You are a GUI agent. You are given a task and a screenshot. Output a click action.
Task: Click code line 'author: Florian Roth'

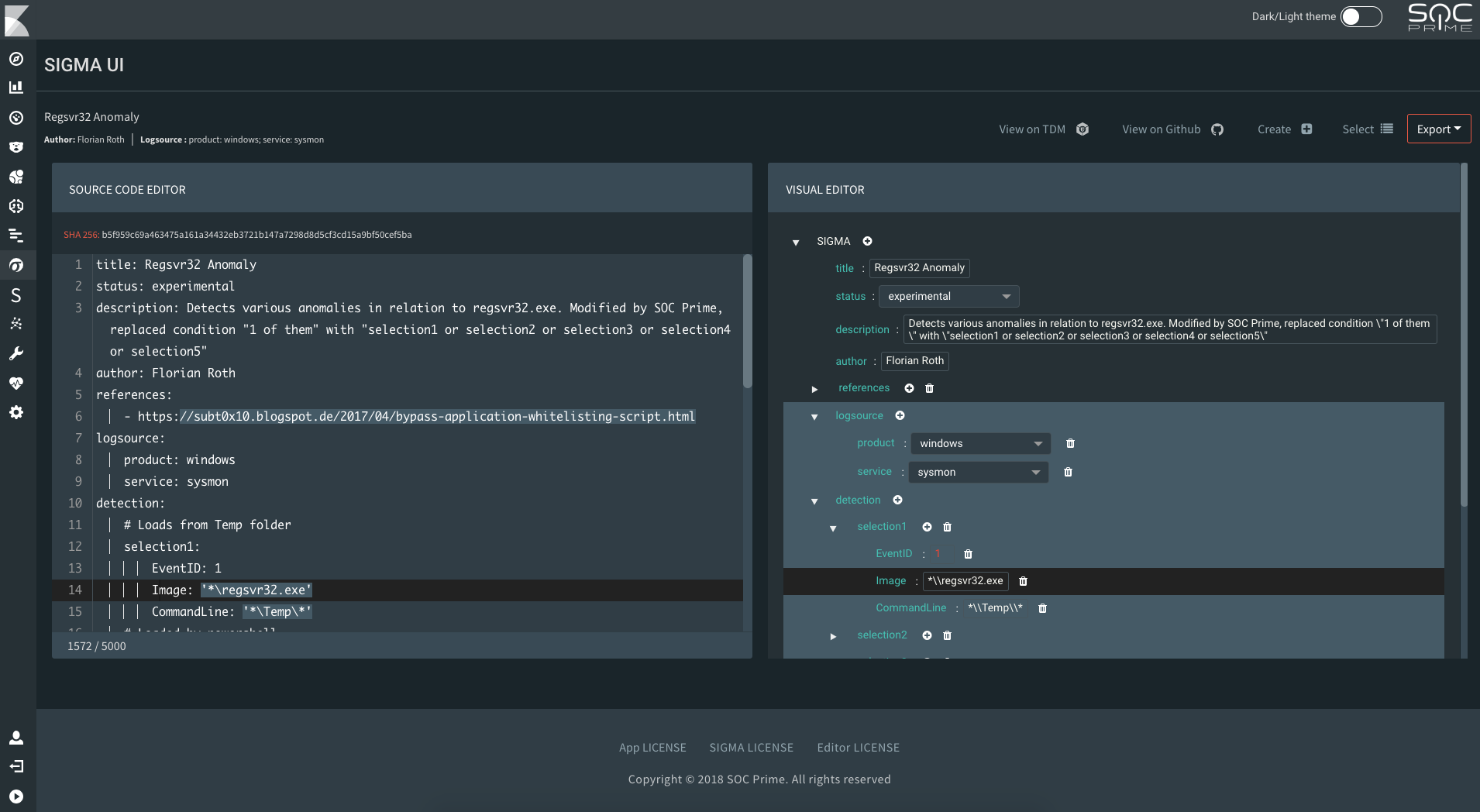[x=166, y=373]
